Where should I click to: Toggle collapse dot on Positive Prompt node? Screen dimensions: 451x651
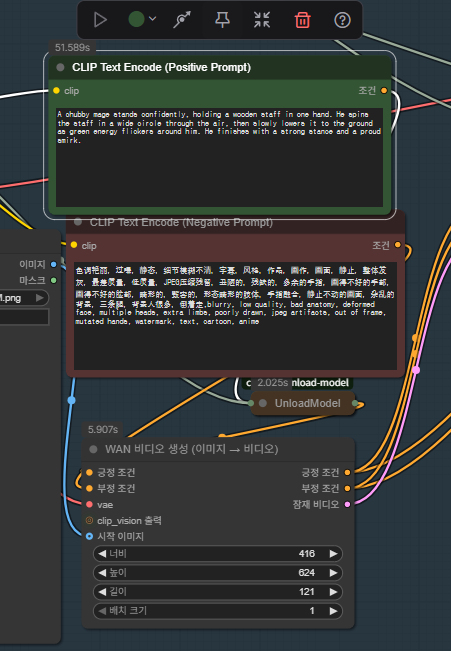tap(60, 67)
